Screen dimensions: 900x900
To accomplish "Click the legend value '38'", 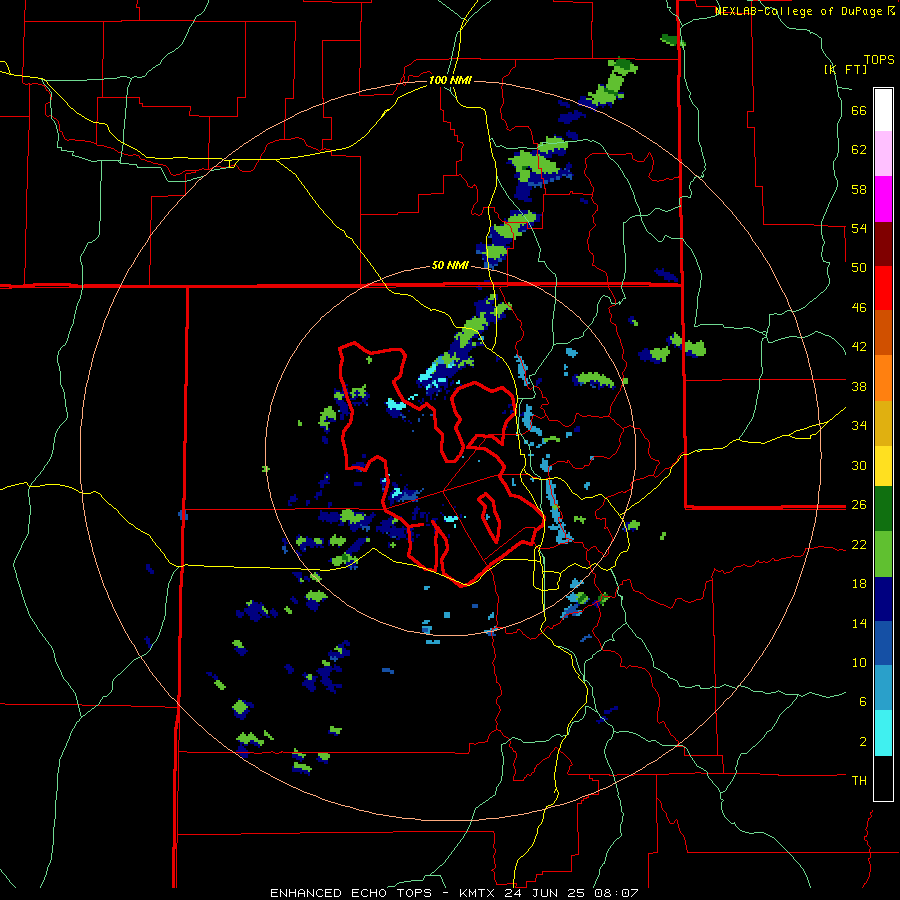I will coord(859,387).
